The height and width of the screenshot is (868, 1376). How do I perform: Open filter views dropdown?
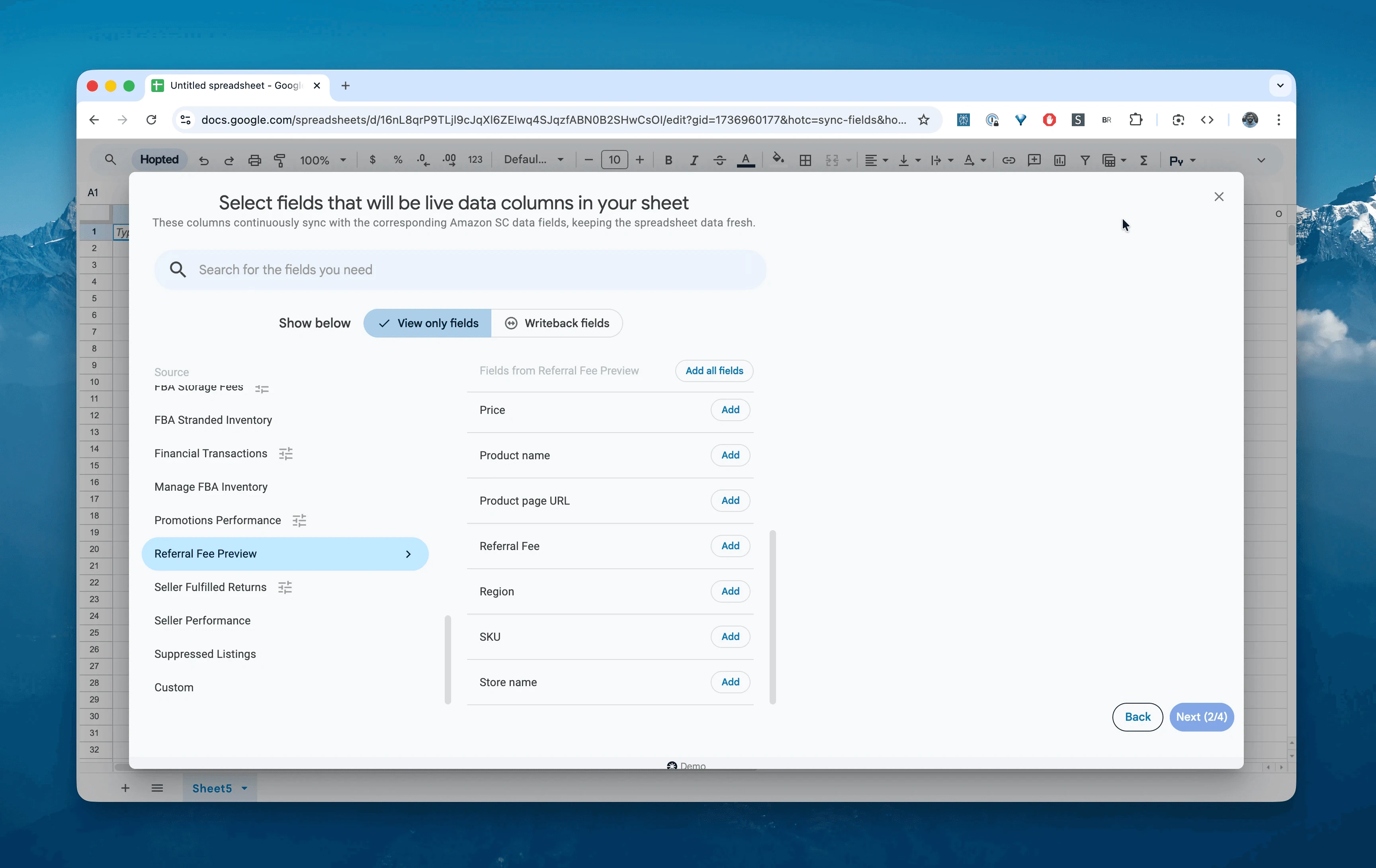pyautogui.click(x=1114, y=160)
